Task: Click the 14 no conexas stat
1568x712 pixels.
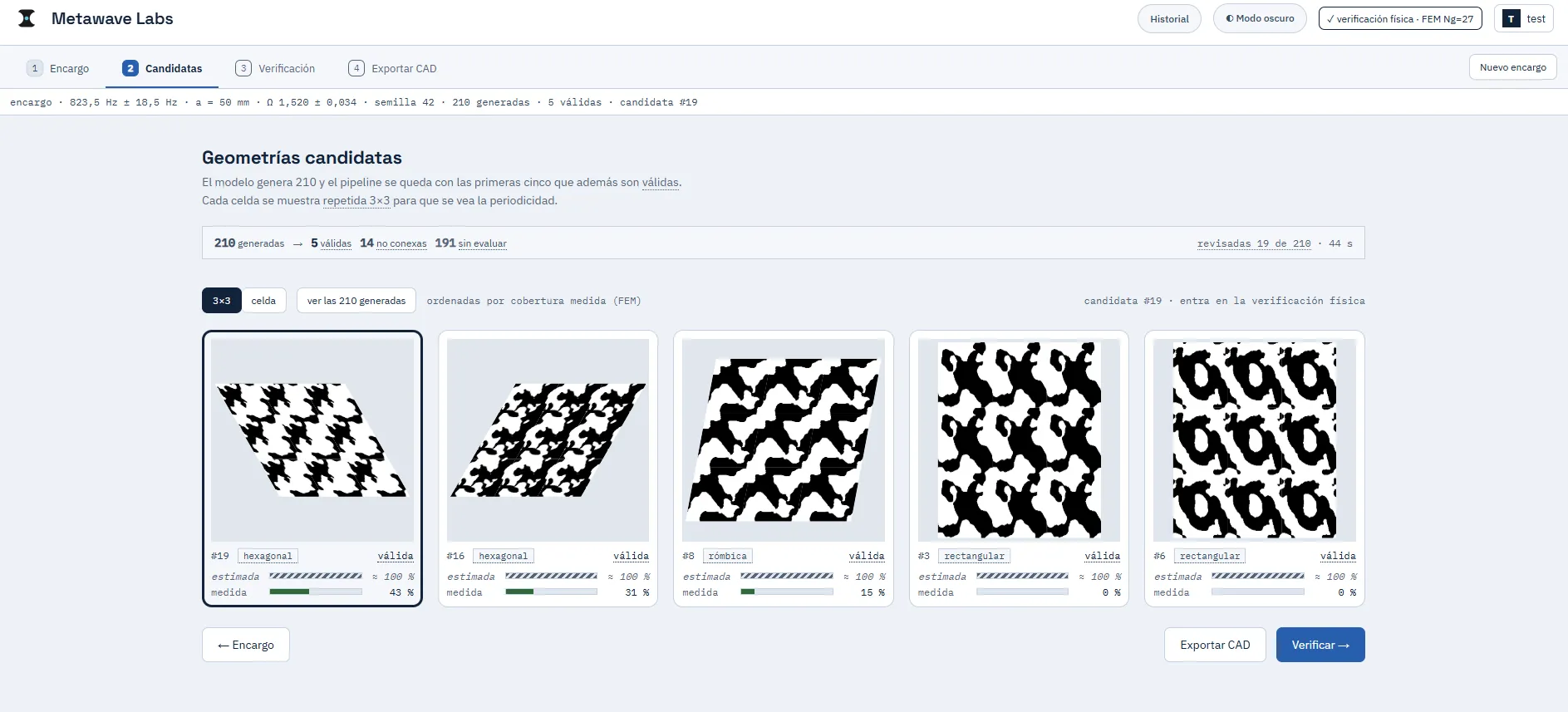Action: pos(393,243)
